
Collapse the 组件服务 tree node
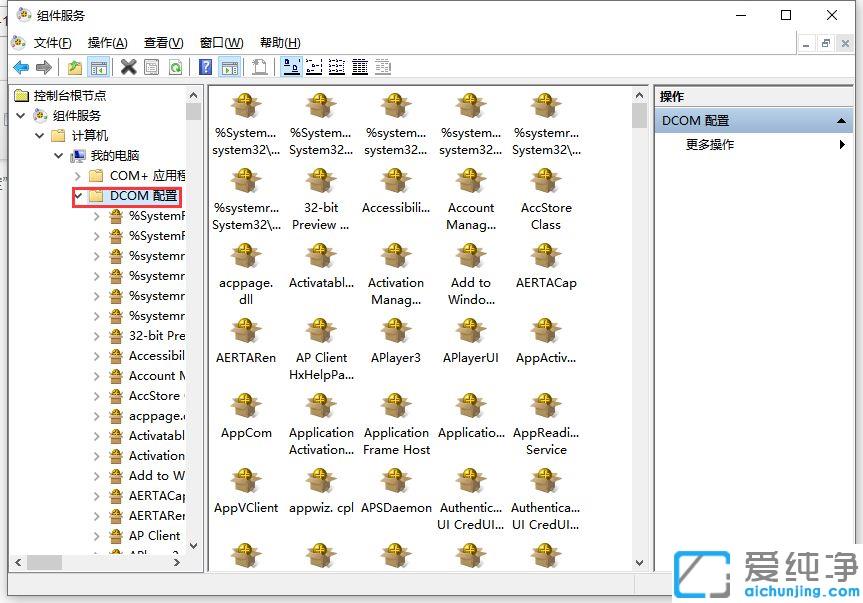20,116
